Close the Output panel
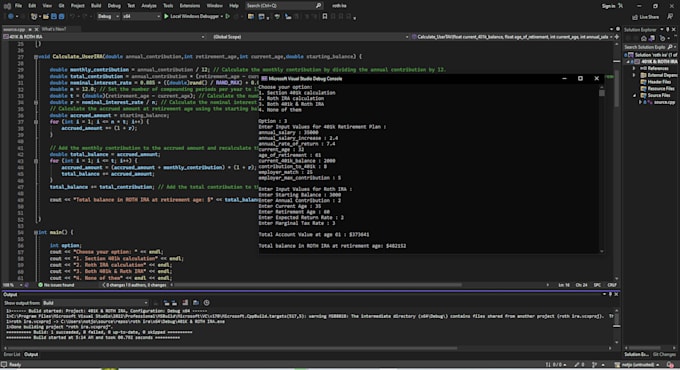This screenshot has width=680, height=370. click(616, 295)
